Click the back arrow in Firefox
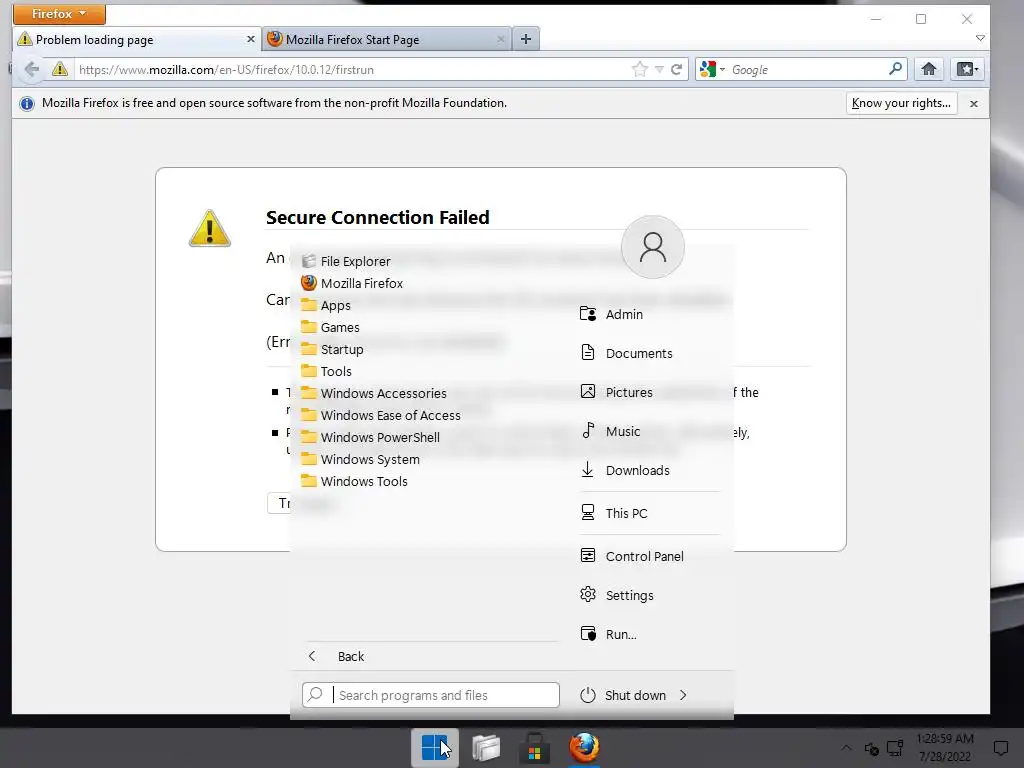Image resolution: width=1024 pixels, height=768 pixels. 31,69
